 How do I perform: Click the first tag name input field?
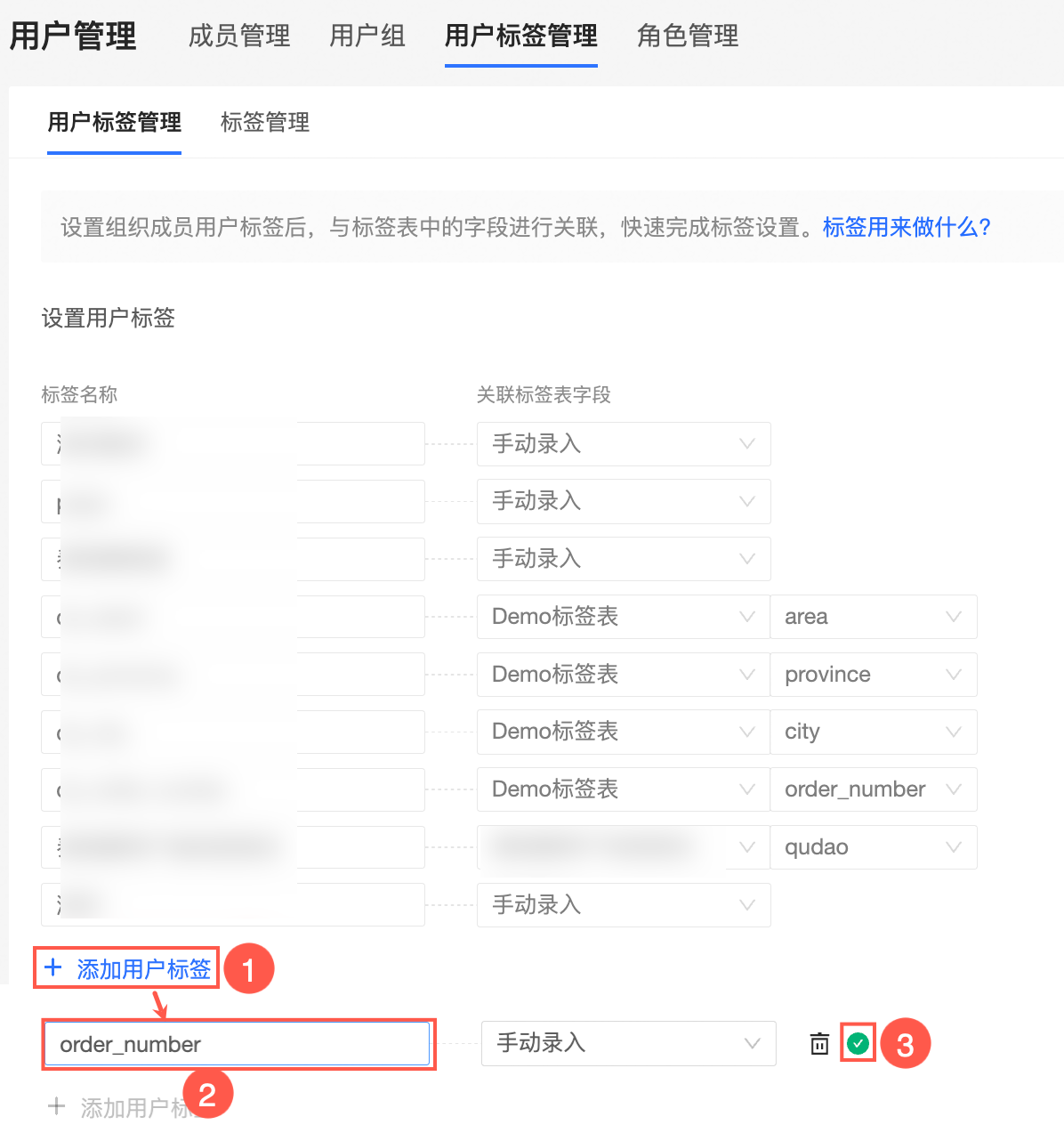click(x=233, y=444)
